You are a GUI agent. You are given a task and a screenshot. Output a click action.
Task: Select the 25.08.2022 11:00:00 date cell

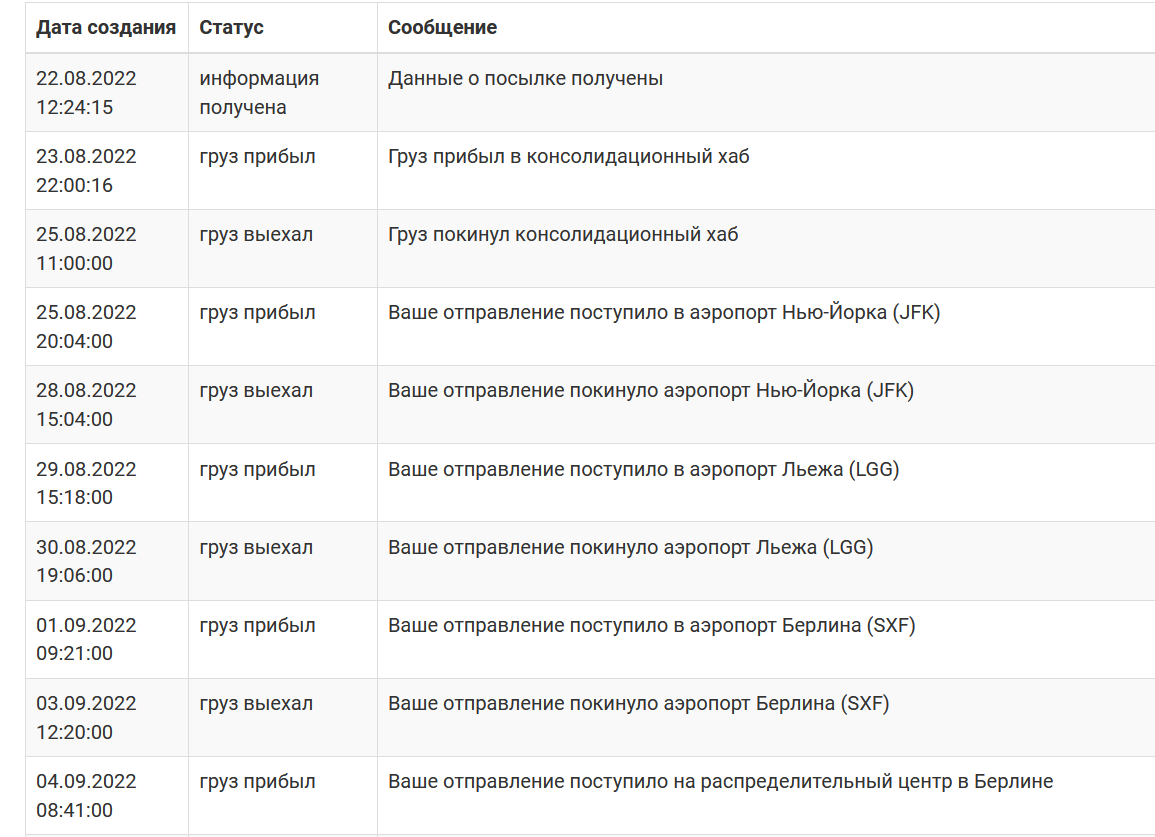click(x=86, y=249)
